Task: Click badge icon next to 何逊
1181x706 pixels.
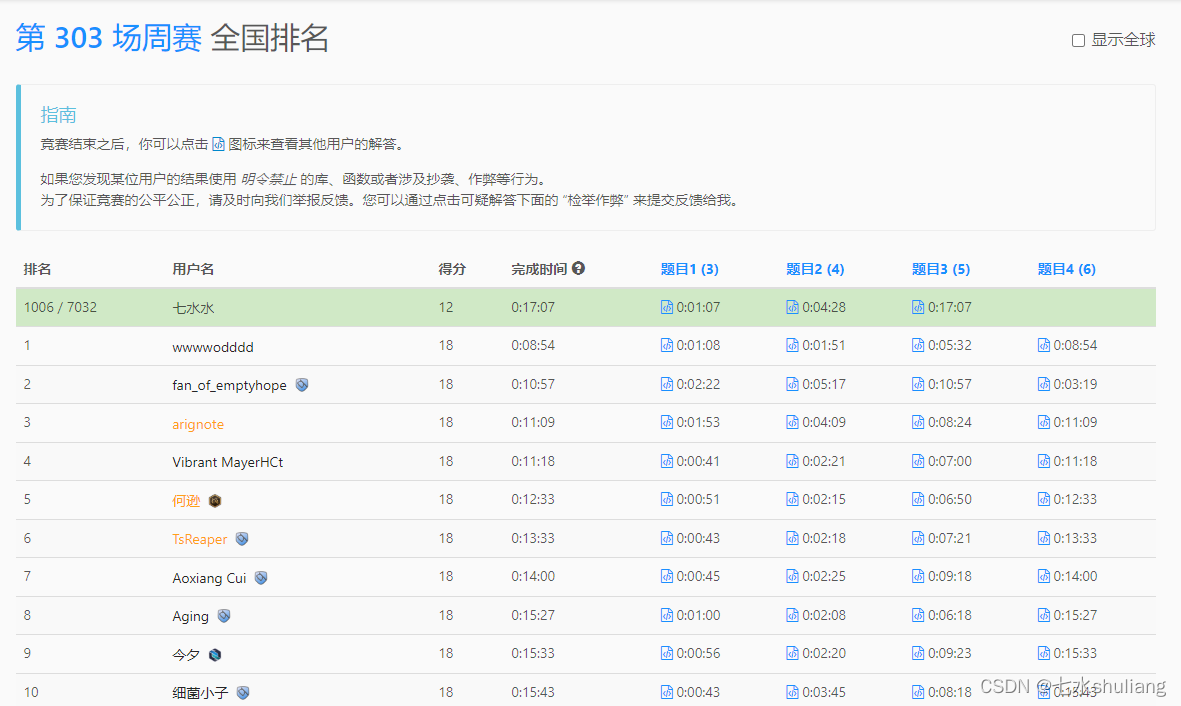Action: click(x=214, y=501)
